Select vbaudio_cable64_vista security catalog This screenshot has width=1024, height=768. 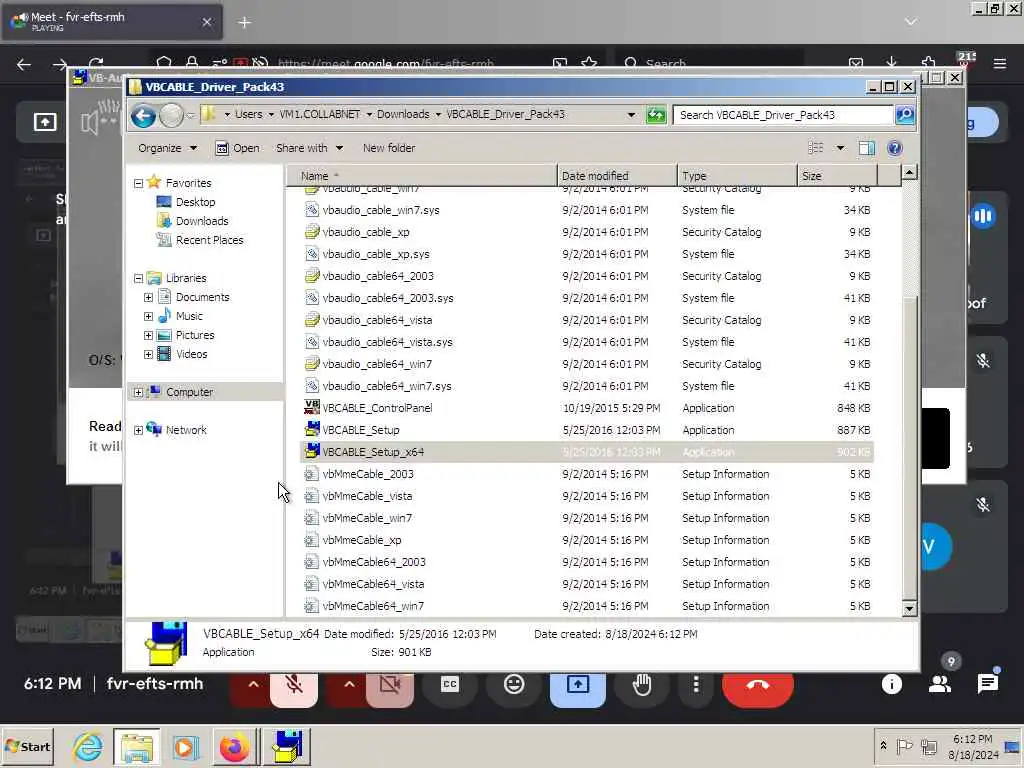pos(586,320)
